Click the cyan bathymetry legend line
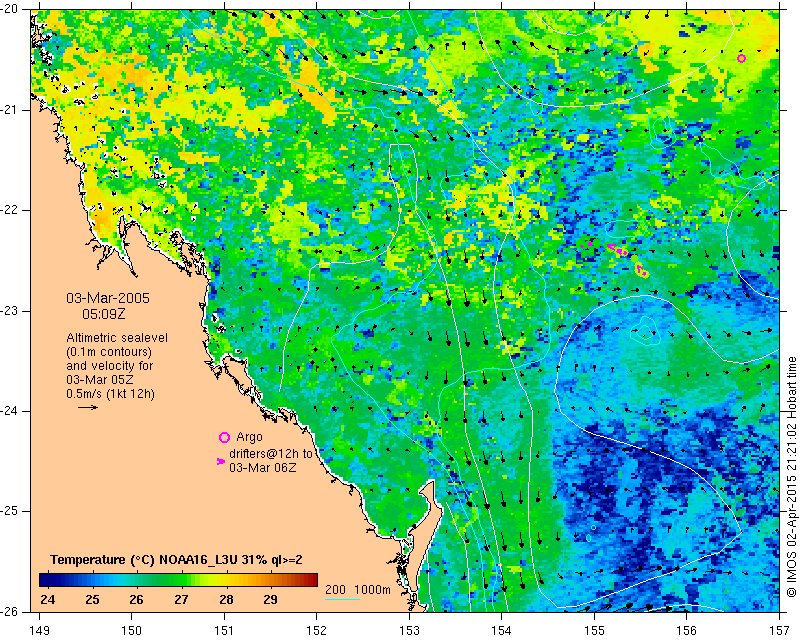Screen dimensions: 800x640 click(x=343, y=599)
